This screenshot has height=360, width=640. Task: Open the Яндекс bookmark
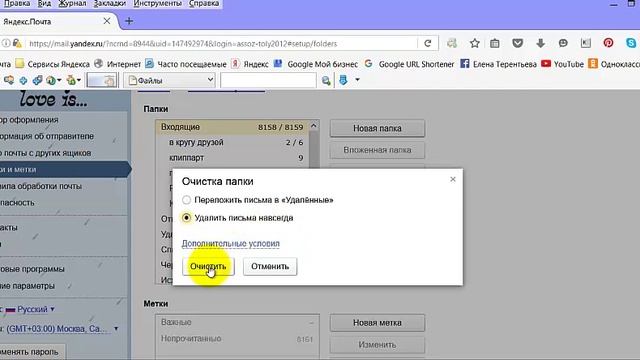pos(250,64)
